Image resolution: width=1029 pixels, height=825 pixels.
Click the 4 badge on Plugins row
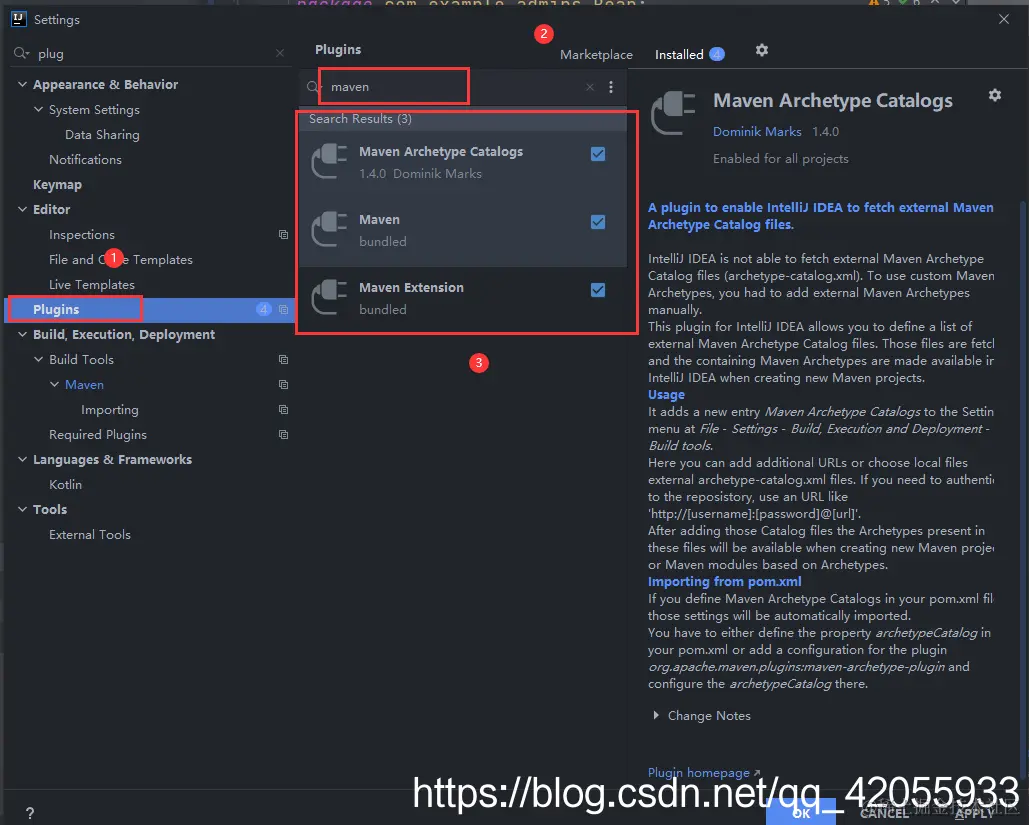[264, 309]
